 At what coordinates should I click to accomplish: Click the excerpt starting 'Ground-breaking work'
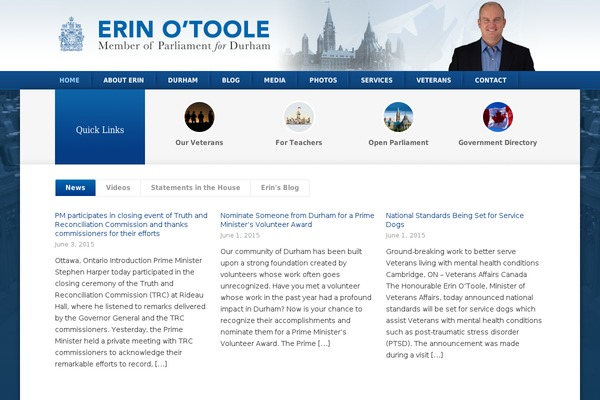pyautogui.click(x=464, y=303)
